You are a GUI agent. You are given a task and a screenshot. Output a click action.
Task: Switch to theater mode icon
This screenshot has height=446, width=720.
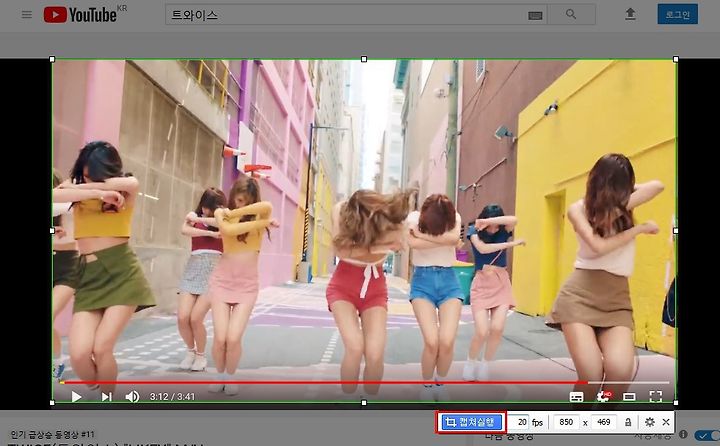click(x=629, y=397)
